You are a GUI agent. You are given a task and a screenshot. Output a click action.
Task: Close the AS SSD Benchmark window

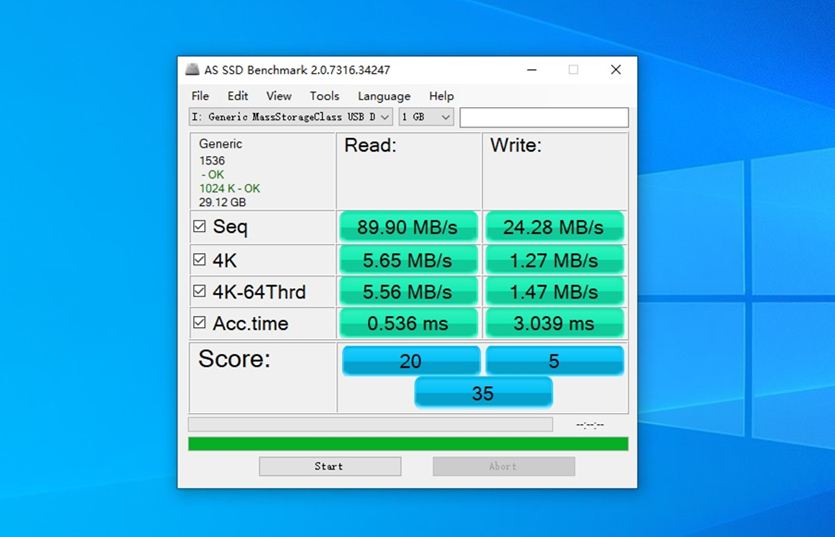point(616,70)
